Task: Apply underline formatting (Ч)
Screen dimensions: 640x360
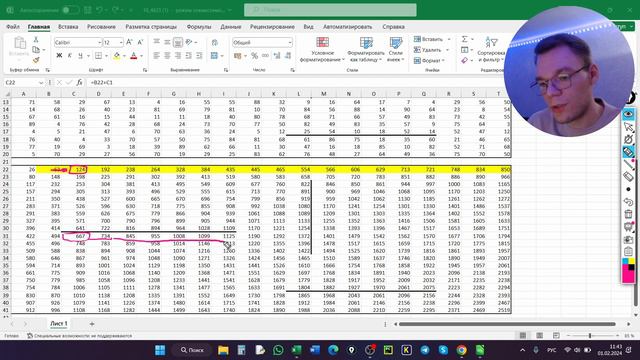Action: click(80, 56)
